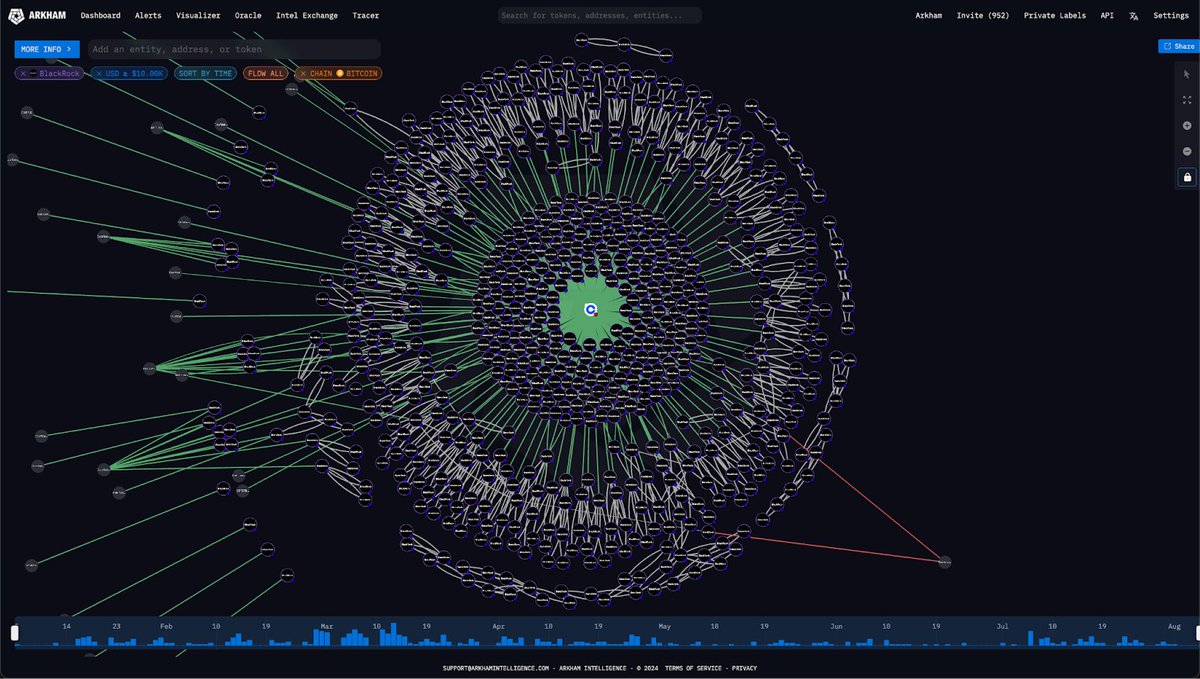Click the Feb label on timeline
Viewport: 1200px width, 679px height.
(x=166, y=625)
